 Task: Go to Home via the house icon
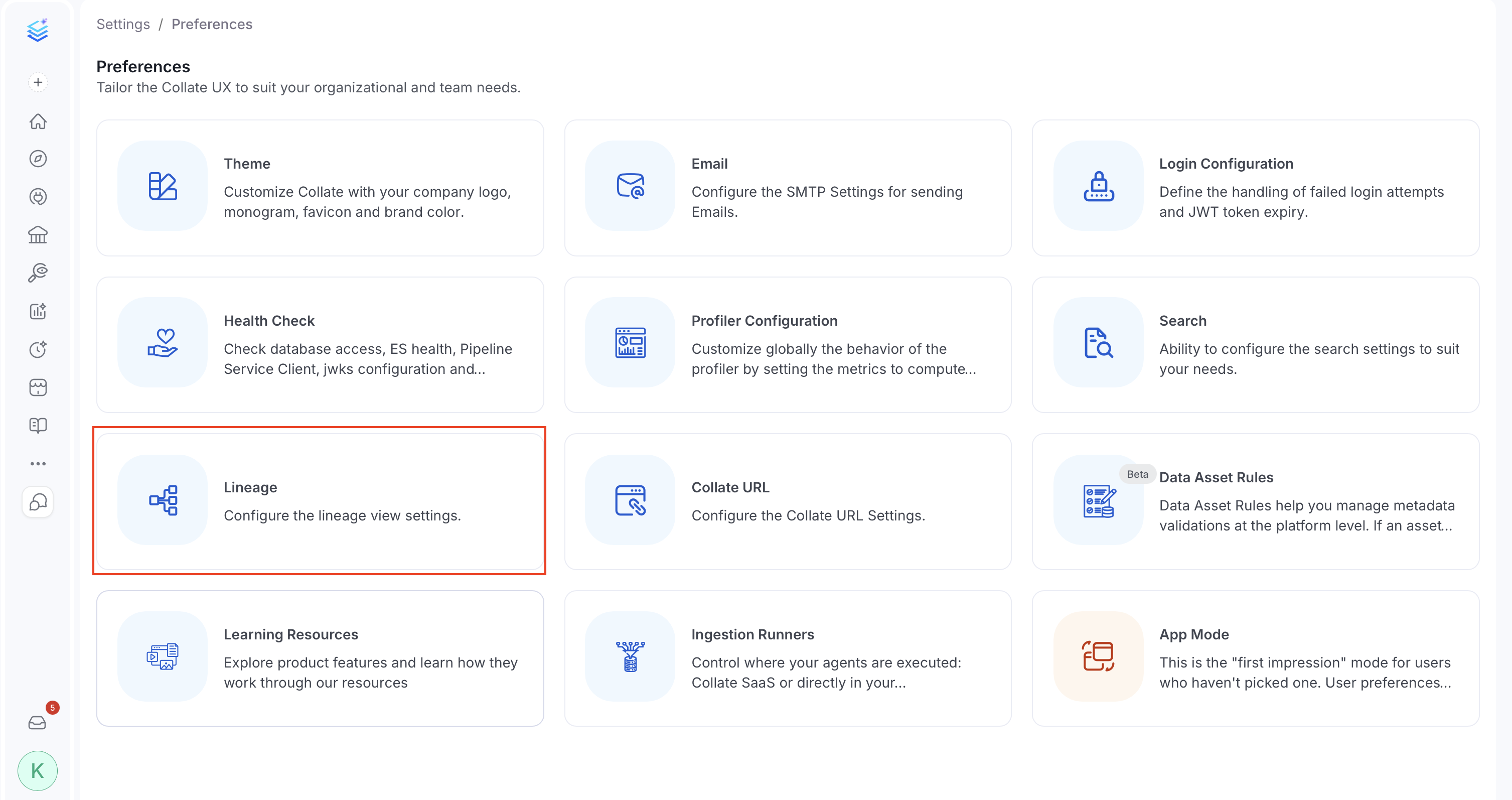coord(38,121)
